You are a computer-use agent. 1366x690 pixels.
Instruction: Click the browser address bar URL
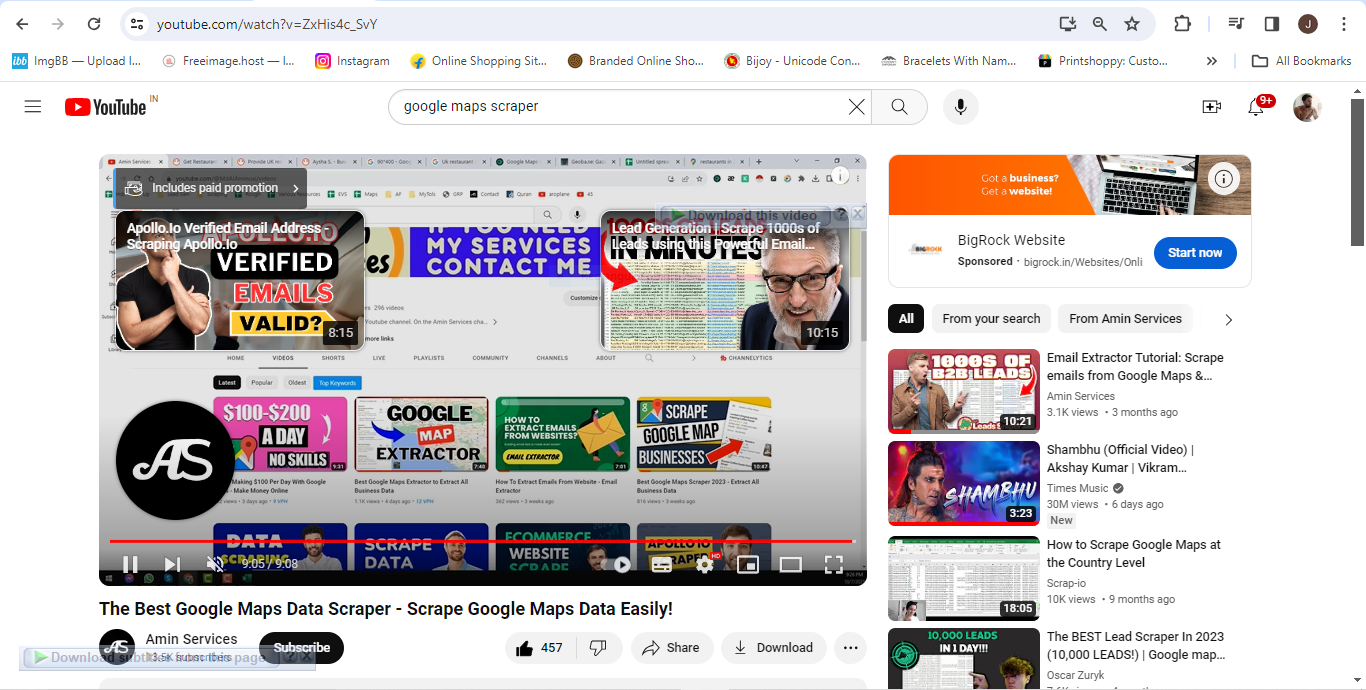(x=267, y=24)
